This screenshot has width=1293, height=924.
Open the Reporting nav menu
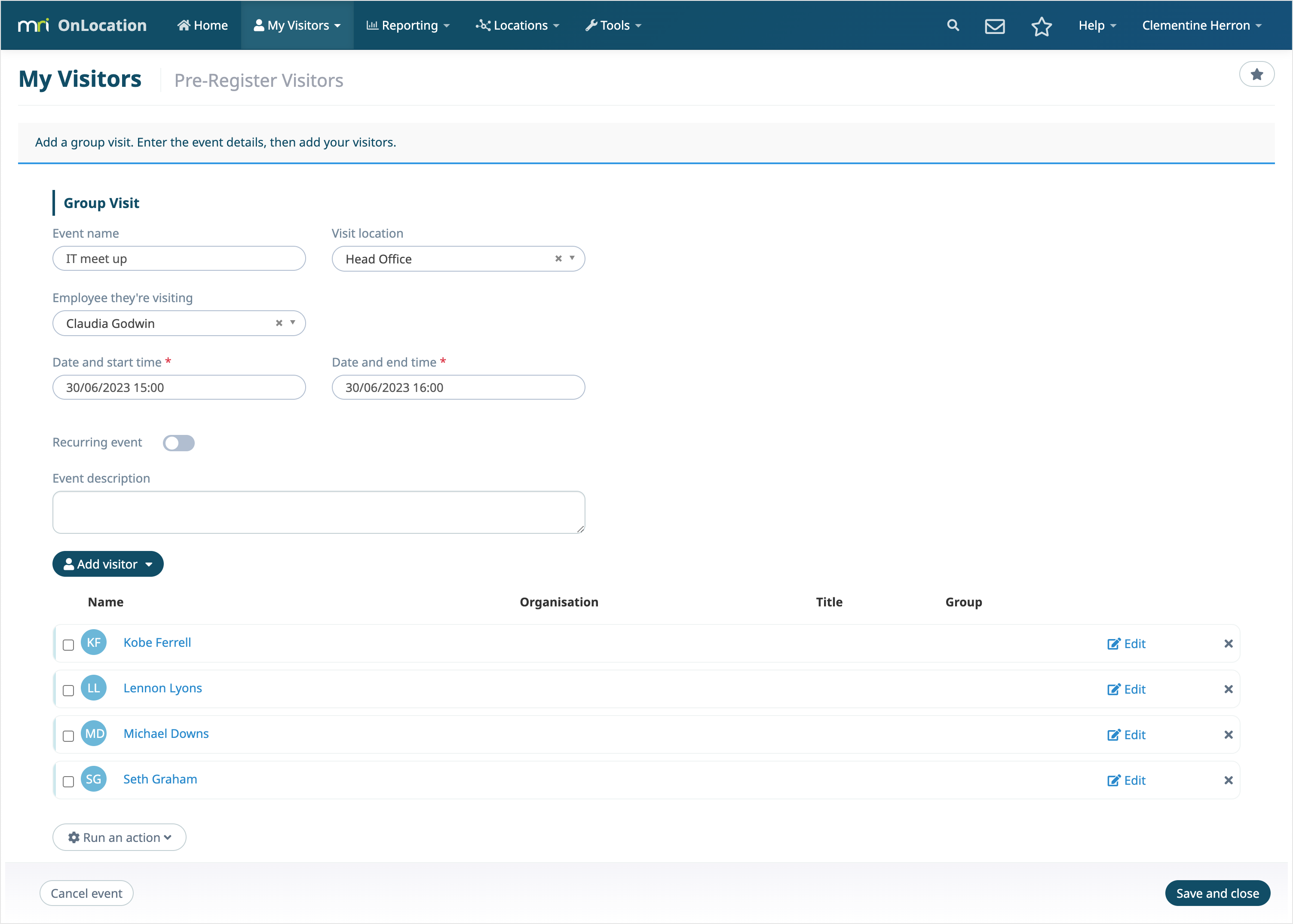coord(408,25)
